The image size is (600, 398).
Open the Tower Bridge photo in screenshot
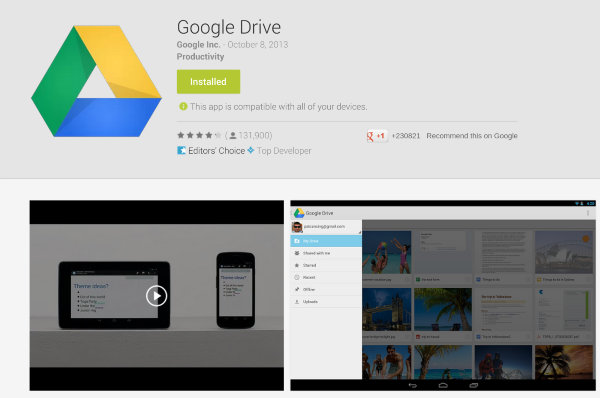[387, 309]
